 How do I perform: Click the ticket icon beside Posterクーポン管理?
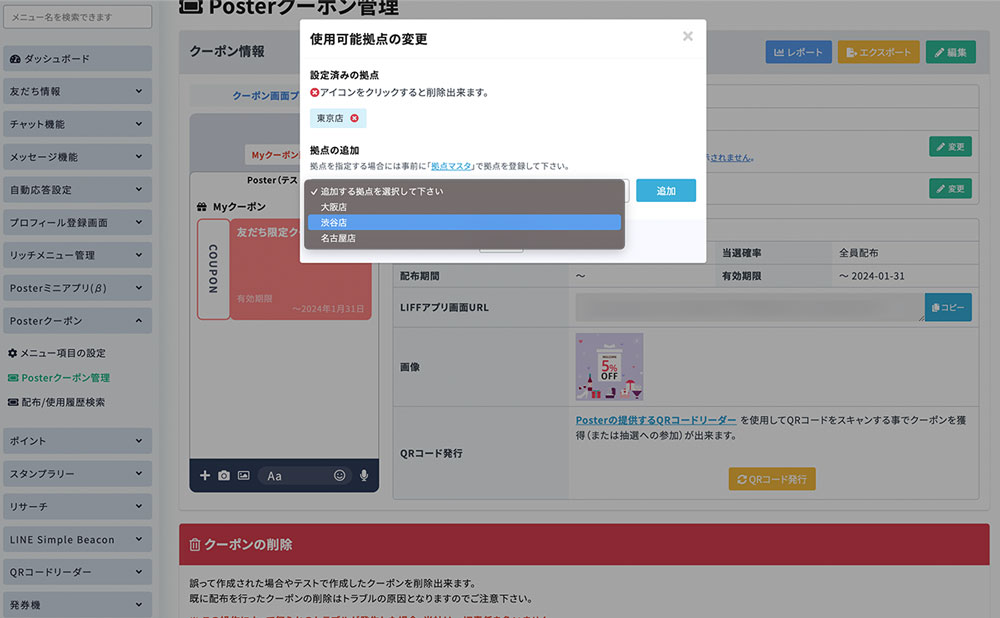pyautogui.click(x=13, y=378)
